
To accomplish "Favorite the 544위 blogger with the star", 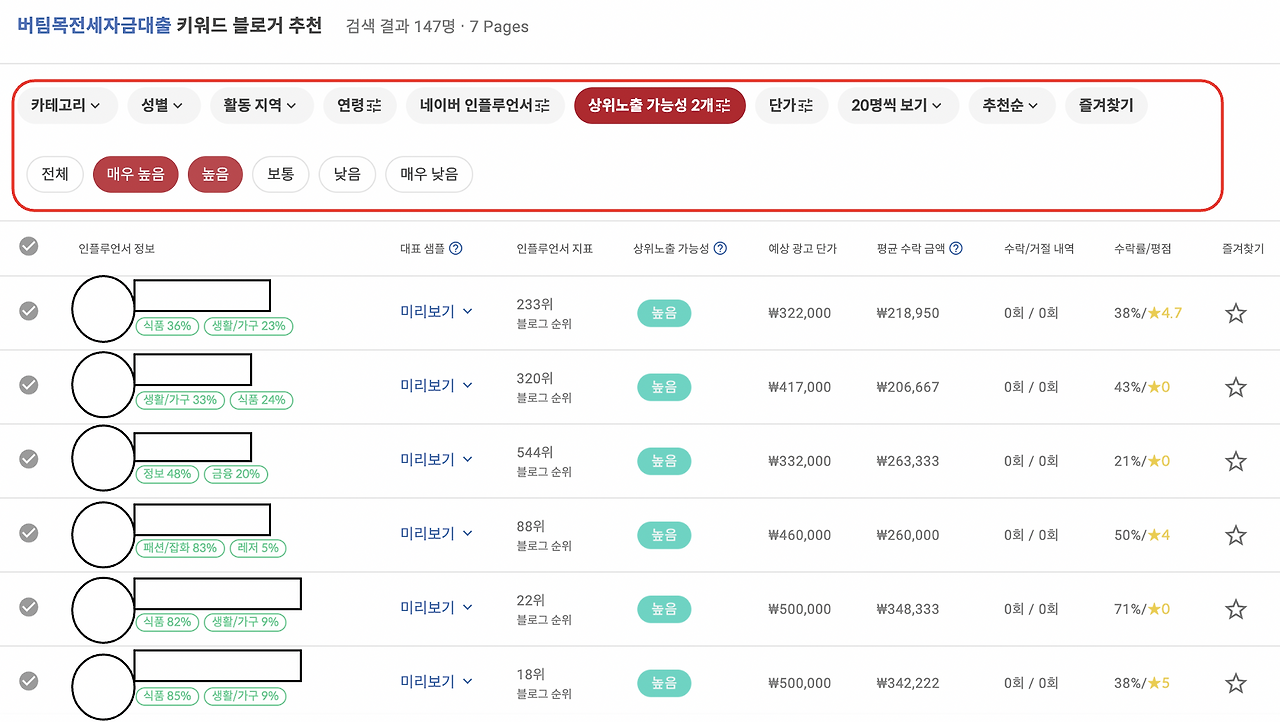I will [x=1236, y=459].
